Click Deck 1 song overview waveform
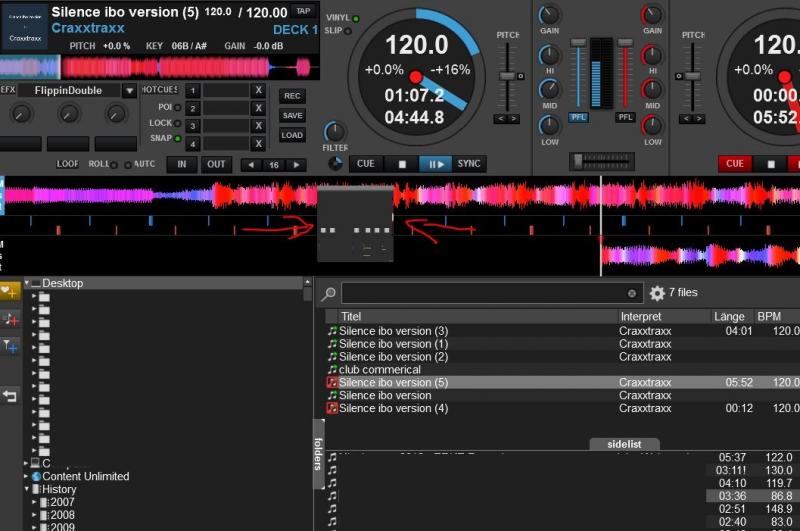800x531 pixels. 159,67
